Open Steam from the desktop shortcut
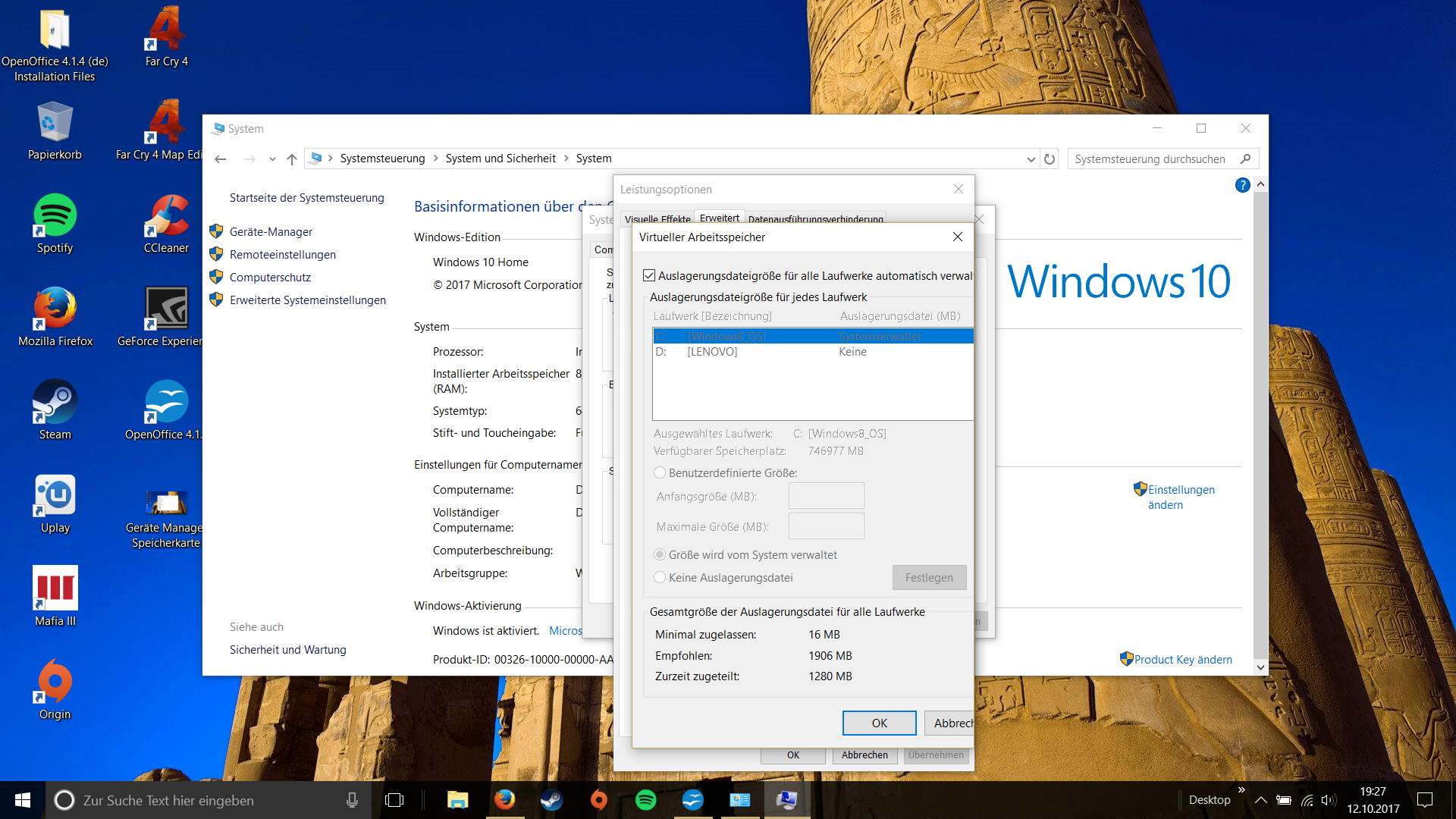 pyautogui.click(x=55, y=402)
